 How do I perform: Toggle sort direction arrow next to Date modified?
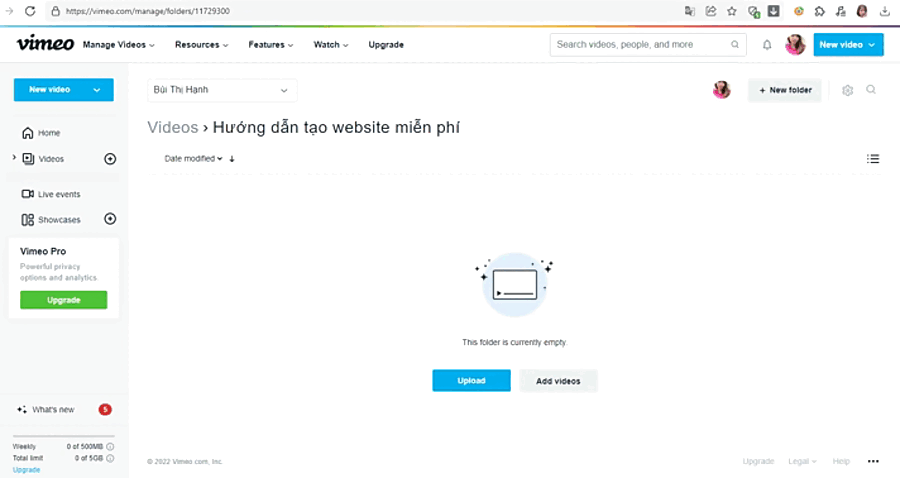232,159
